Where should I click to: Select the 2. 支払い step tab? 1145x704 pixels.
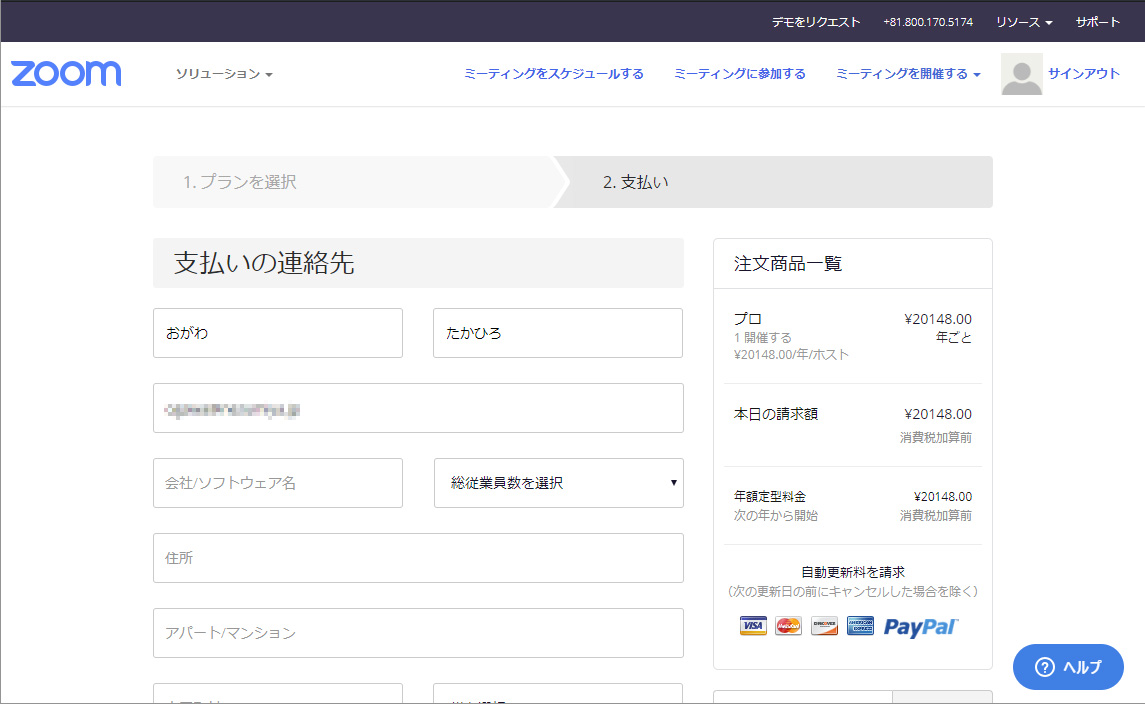(636, 182)
